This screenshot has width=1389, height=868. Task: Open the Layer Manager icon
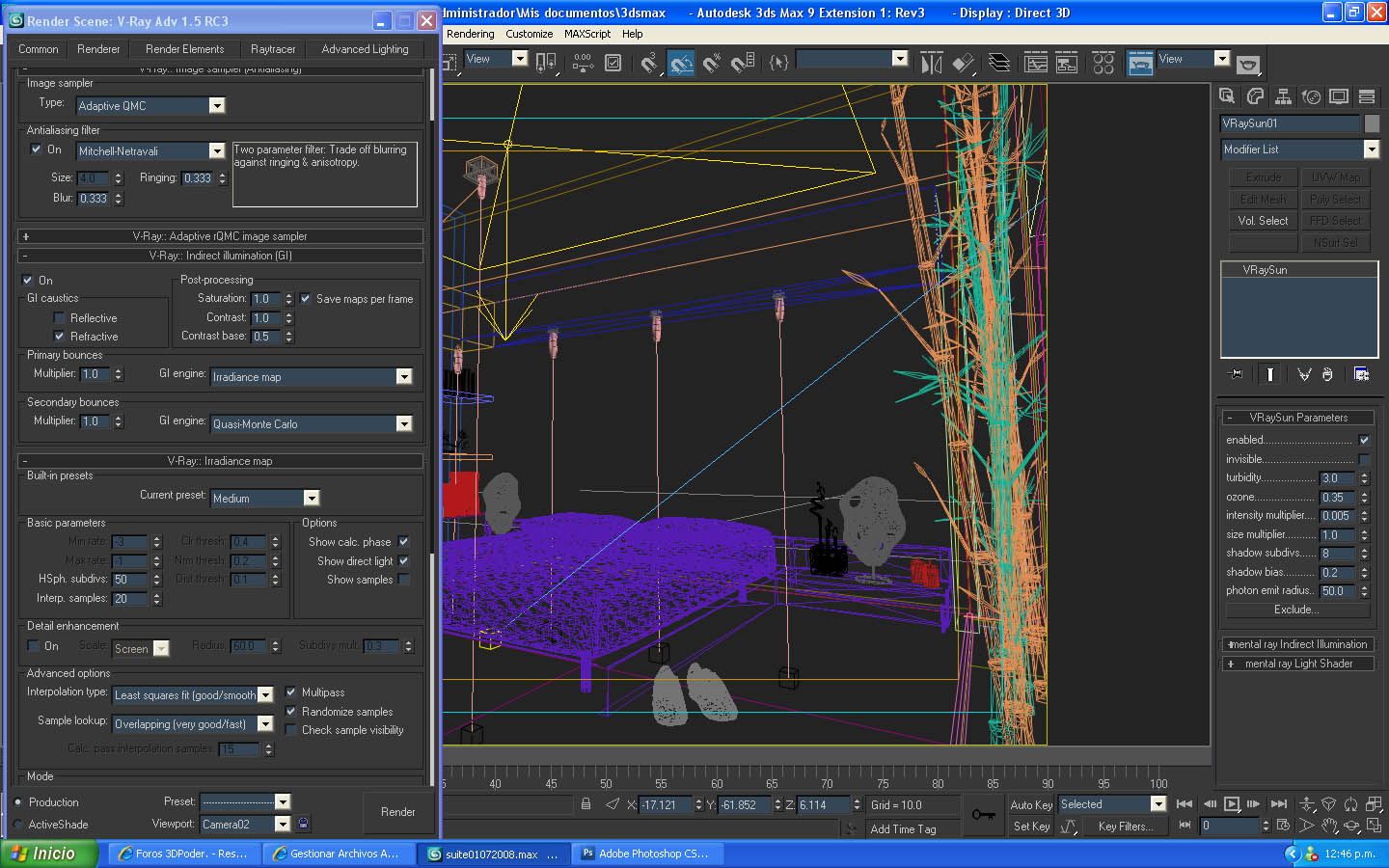tap(999, 64)
